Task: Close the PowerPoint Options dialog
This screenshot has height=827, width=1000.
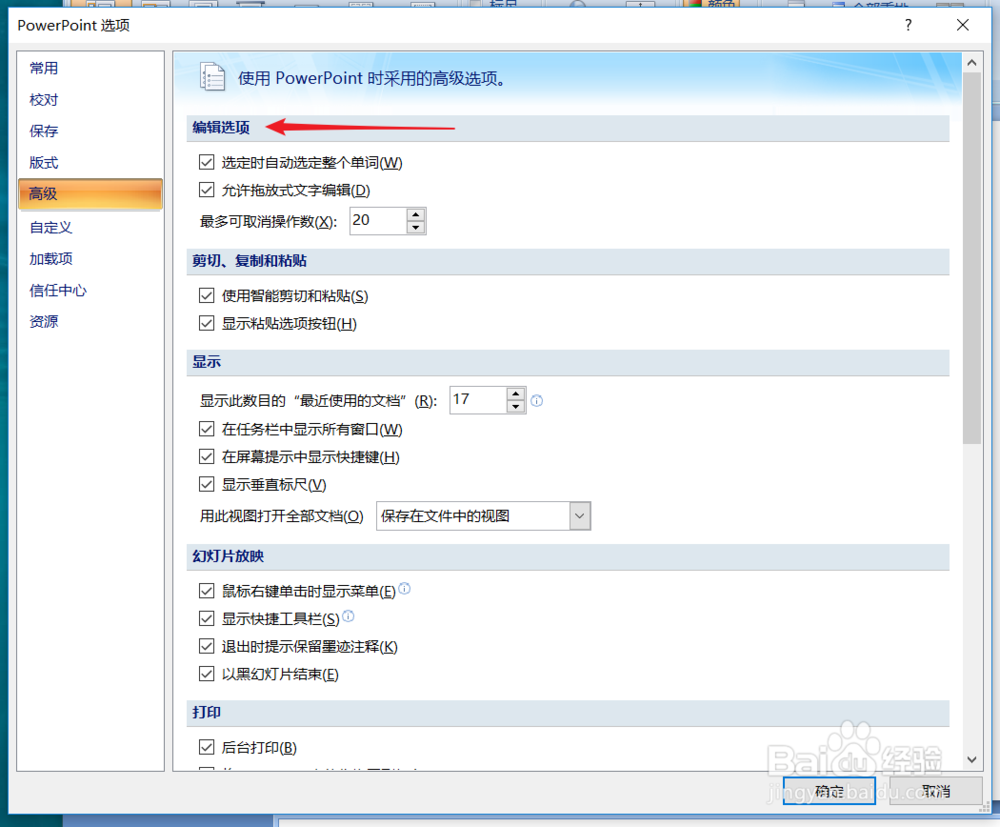Action: pyautogui.click(x=962, y=25)
